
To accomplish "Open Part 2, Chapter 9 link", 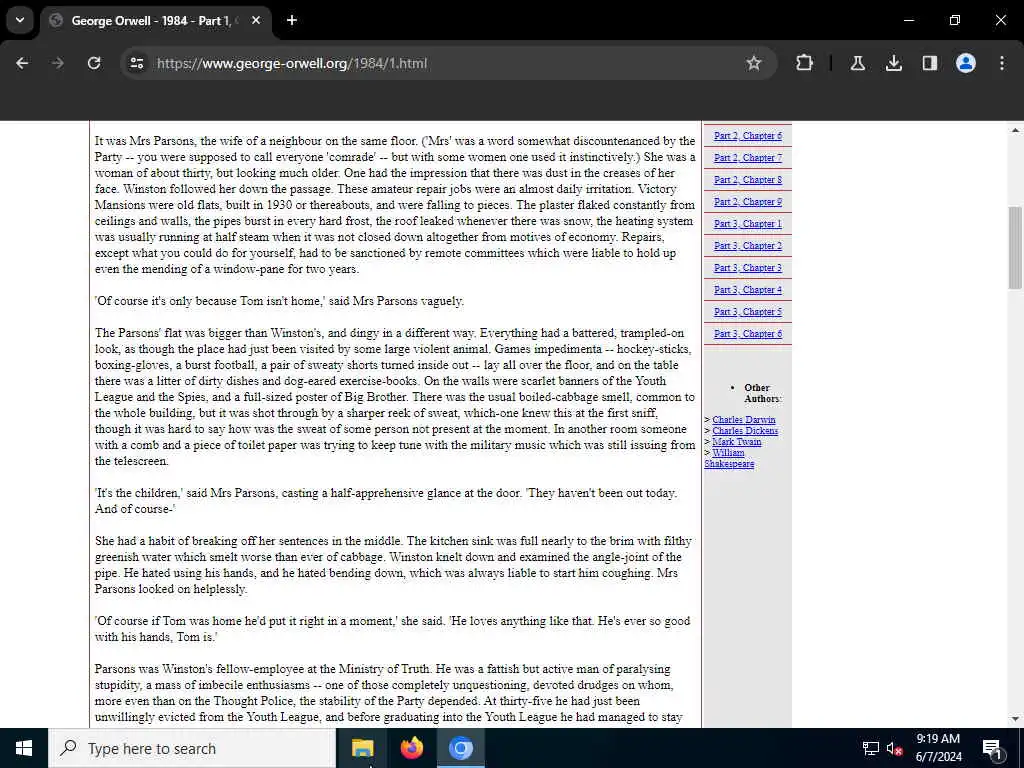I will 748,202.
